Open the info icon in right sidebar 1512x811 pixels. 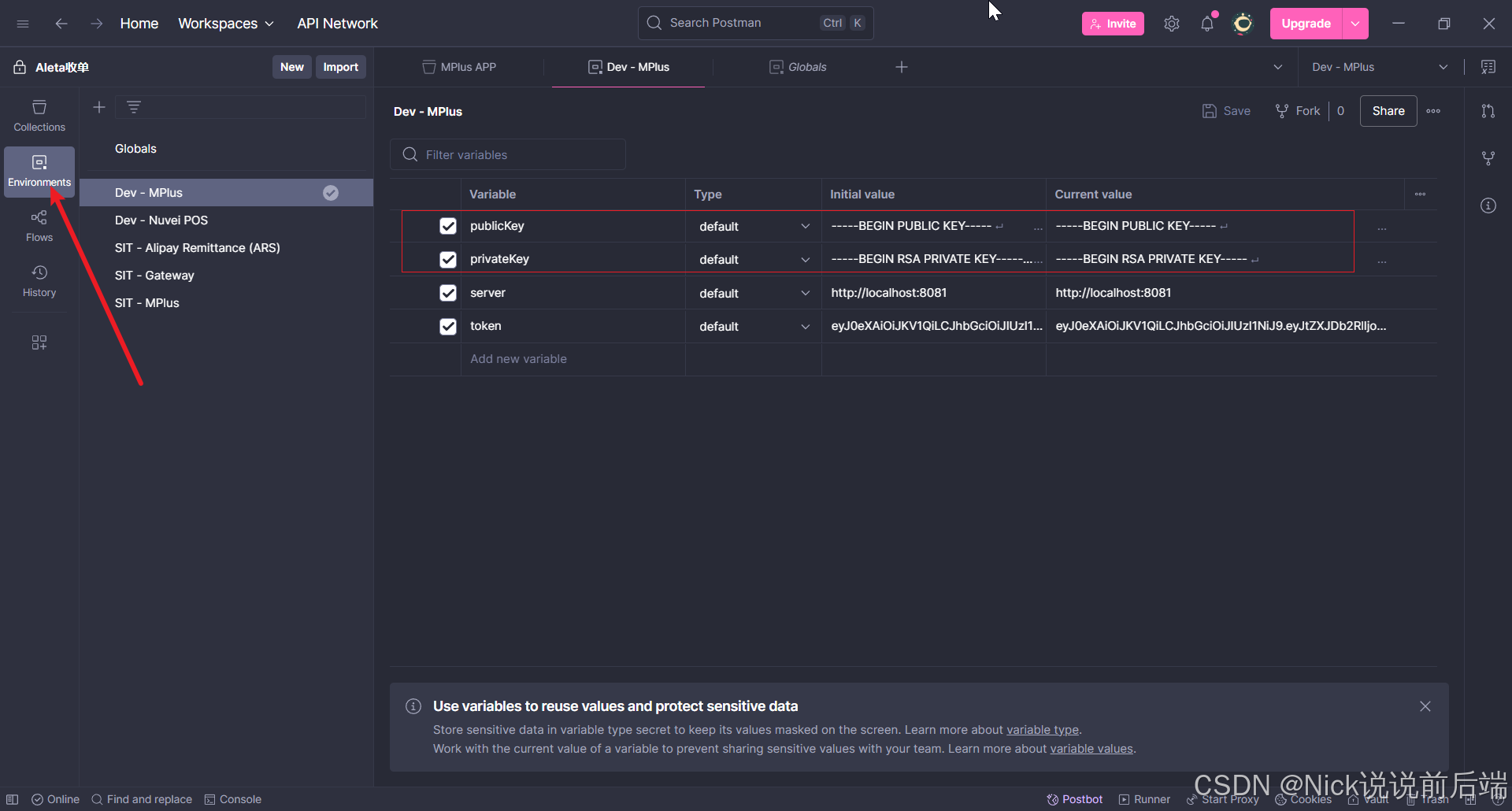point(1488,206)
